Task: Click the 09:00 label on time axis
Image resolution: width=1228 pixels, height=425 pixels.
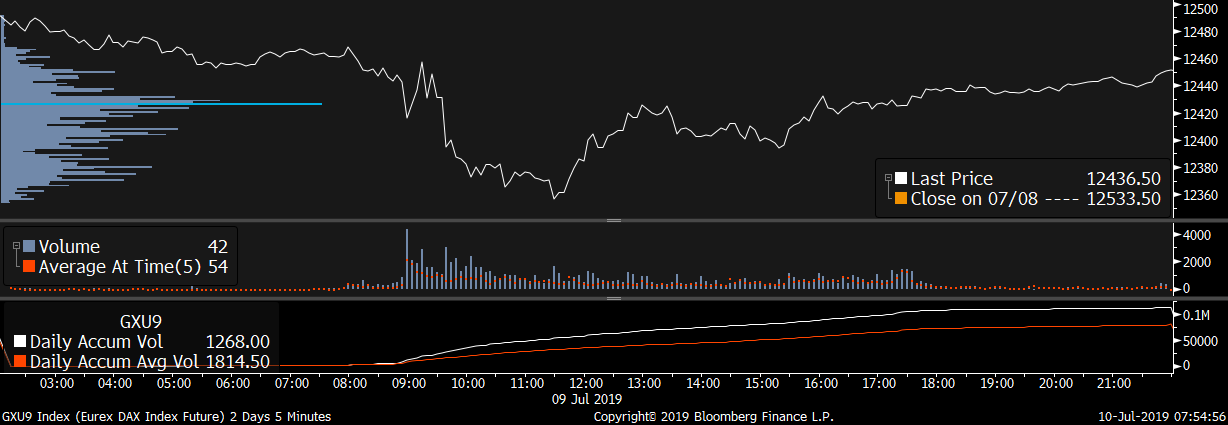Action: tap(409, 384)
